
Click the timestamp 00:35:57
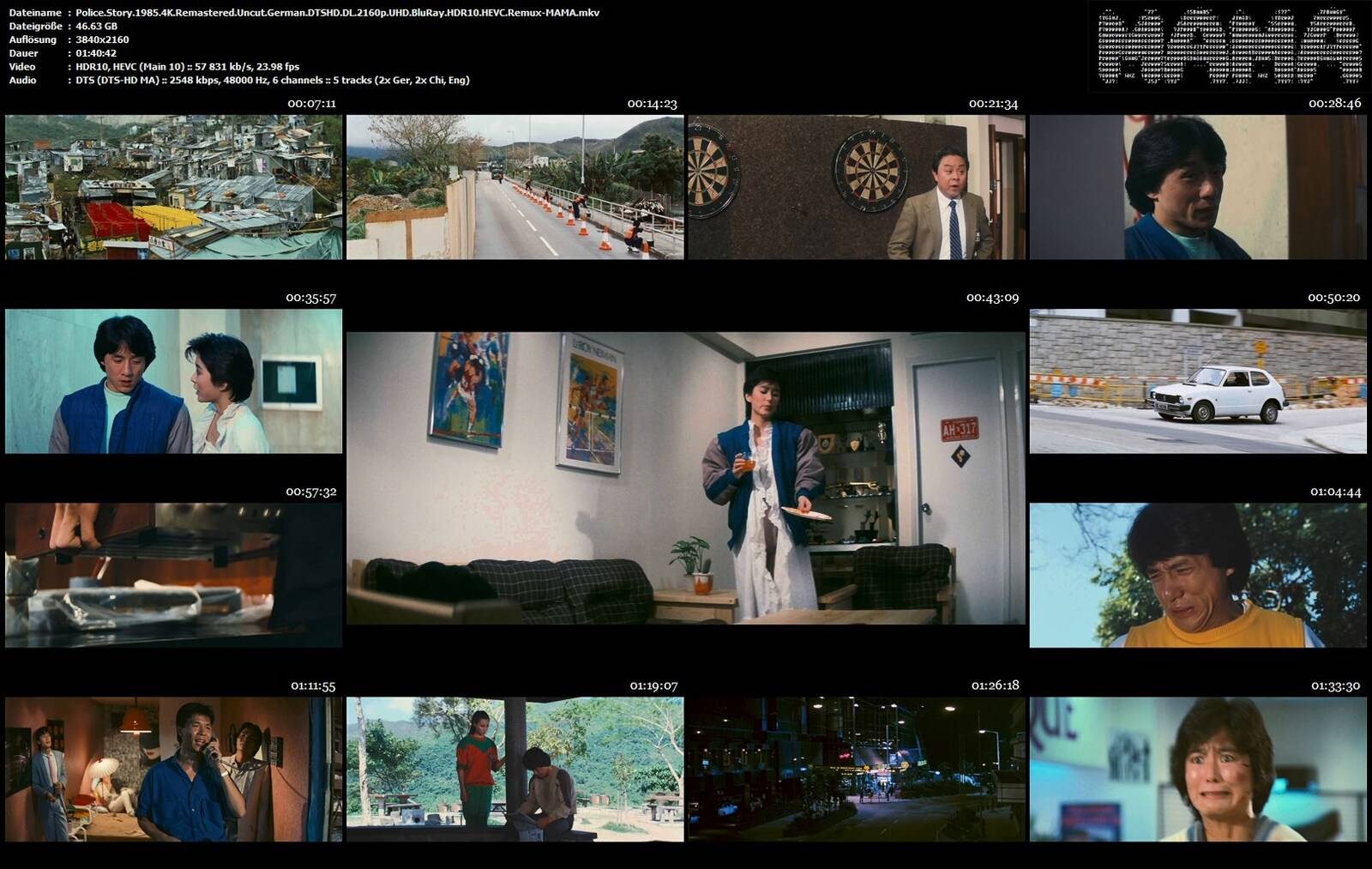click(311, 298)
